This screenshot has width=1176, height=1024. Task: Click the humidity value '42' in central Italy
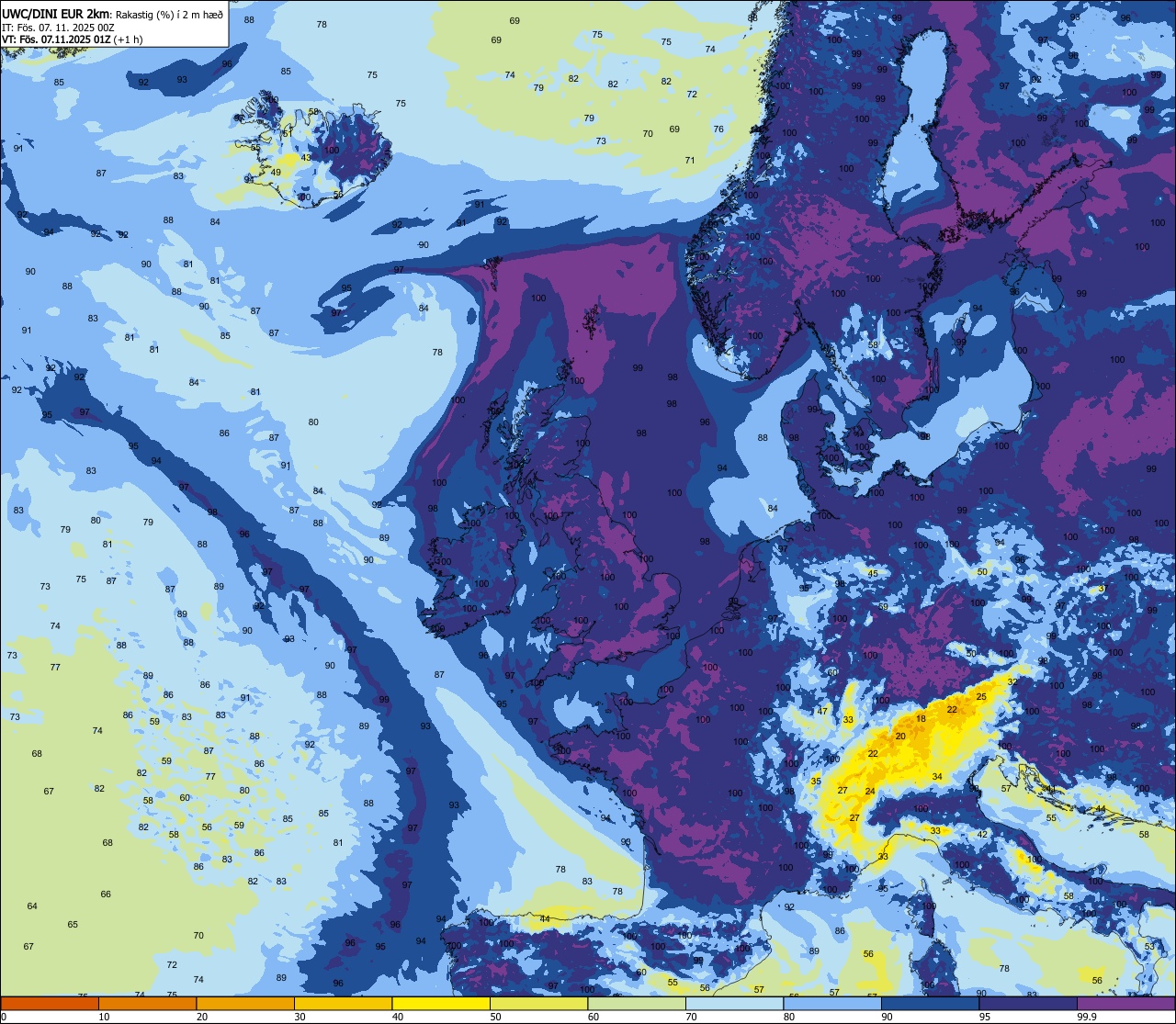pos(982,834)
